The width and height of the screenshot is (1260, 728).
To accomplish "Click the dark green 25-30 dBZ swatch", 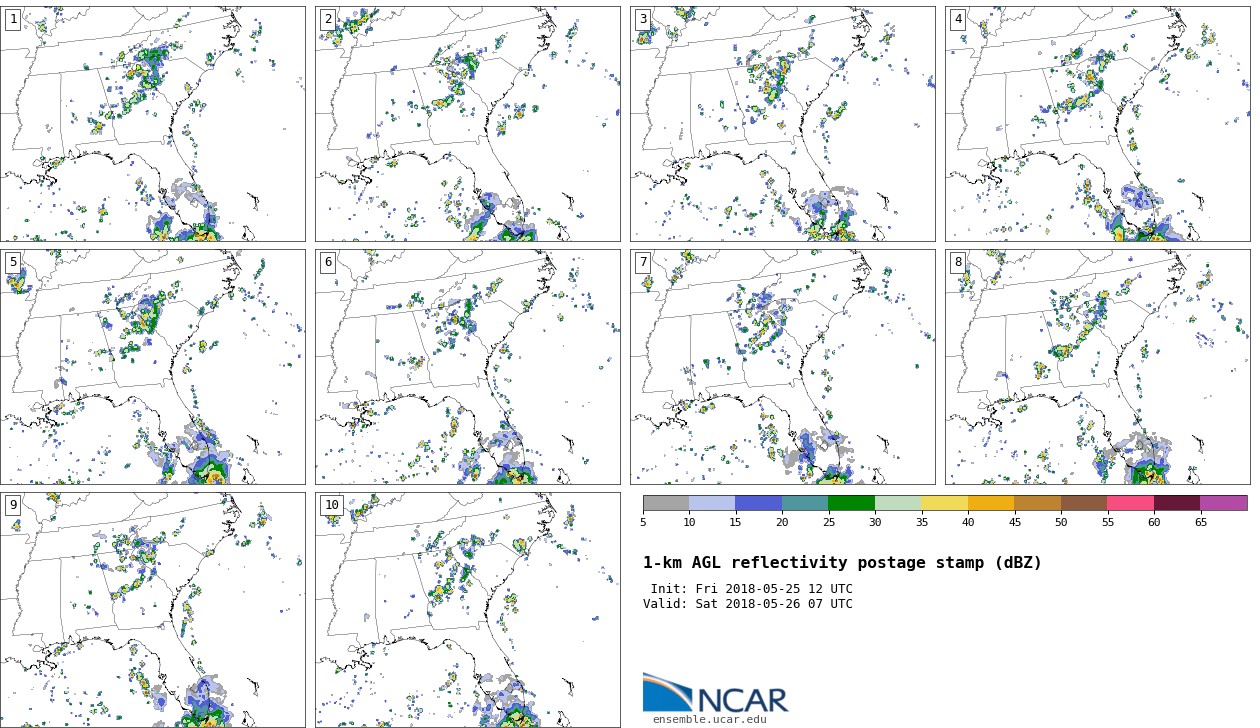I will pos(852,503).
